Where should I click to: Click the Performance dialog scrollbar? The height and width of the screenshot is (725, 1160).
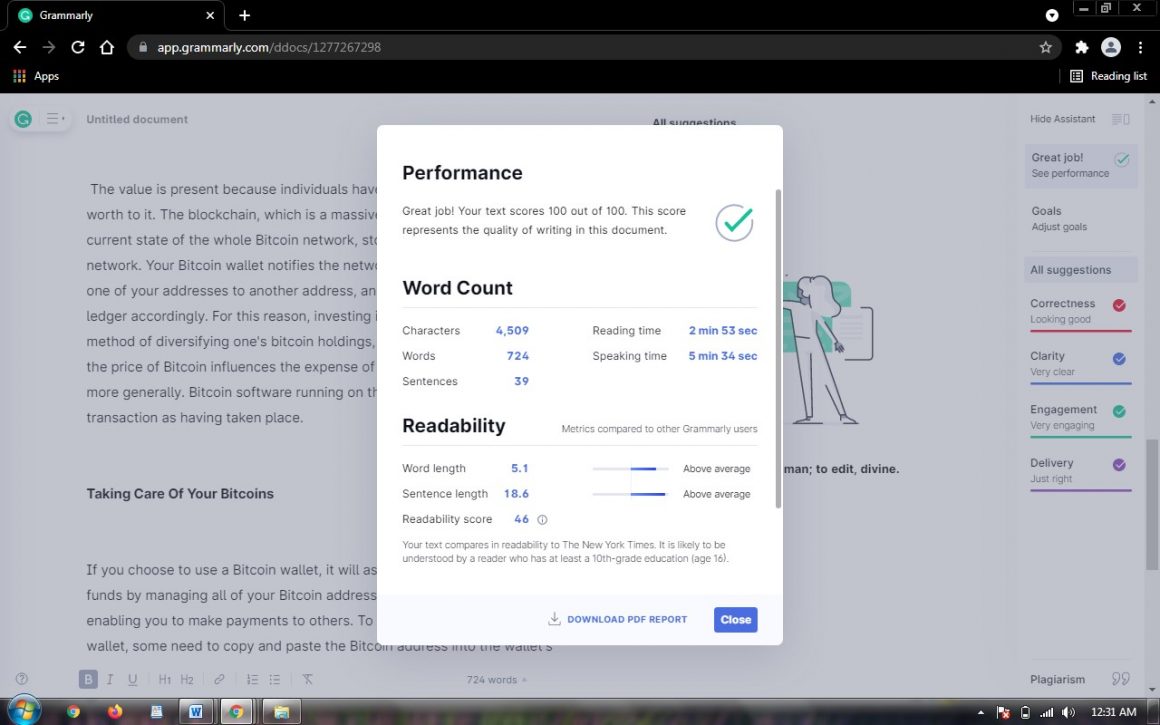pos(778,348)
